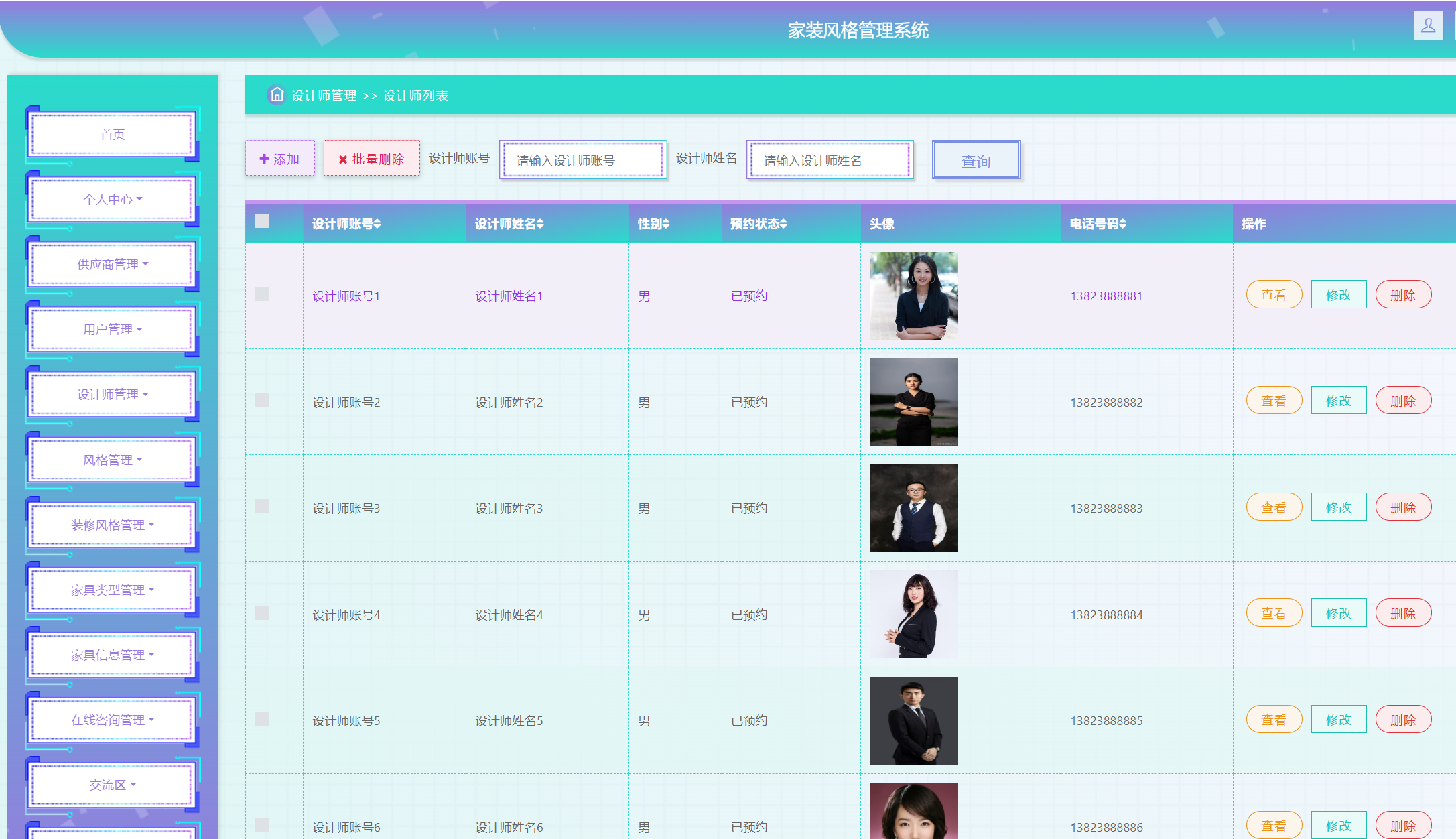Expand the 设计师管理 sidebar menu
This screenshot has width=1456, height=839.
(x=113, y=395)
